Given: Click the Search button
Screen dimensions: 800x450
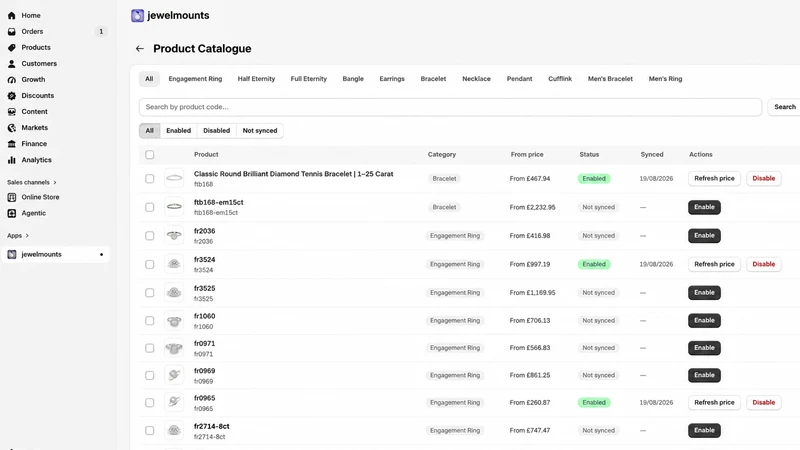Looking at the screenshot, I should 785,107.
